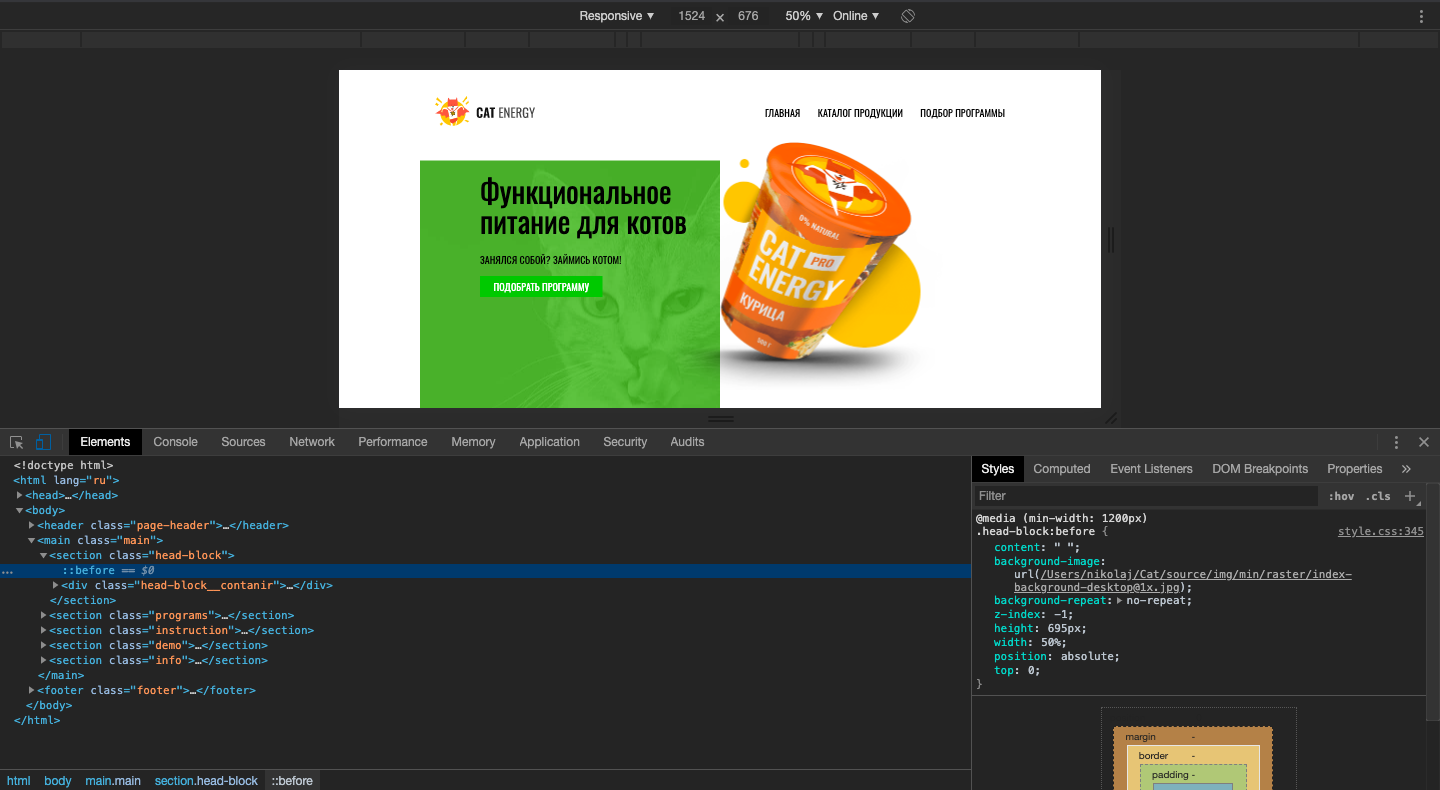Open the Event Listeners tab
The image size is (1440, 790).
pyautogui.click(x=1151, y=469)
